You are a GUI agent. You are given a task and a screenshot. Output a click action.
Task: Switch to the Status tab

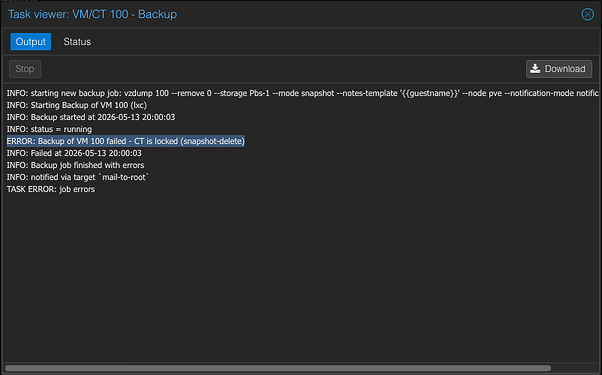click(77, 41)
